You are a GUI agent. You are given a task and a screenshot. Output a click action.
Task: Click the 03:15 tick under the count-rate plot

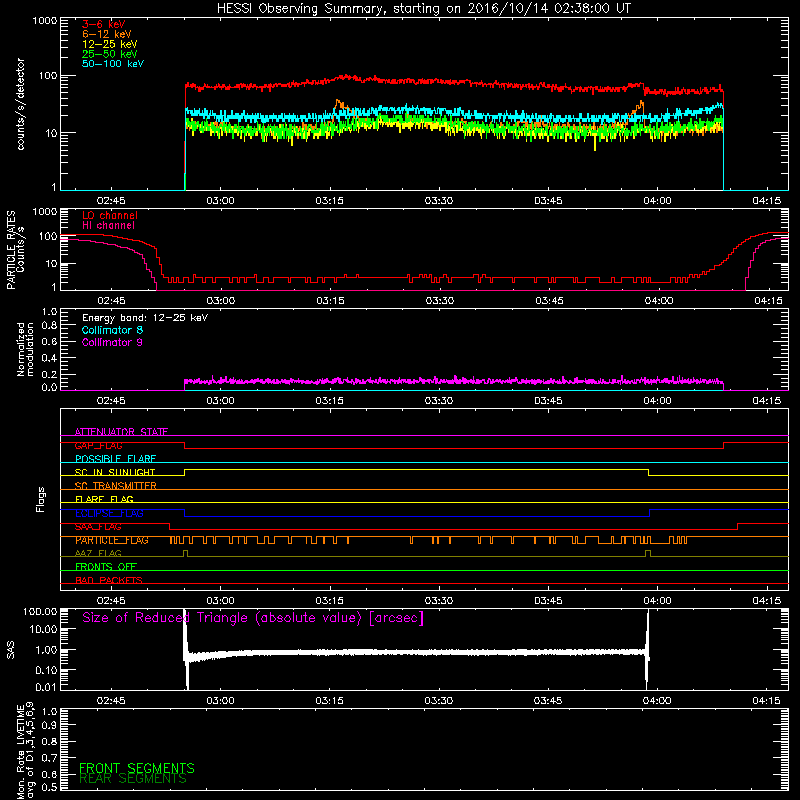[330, 201]
